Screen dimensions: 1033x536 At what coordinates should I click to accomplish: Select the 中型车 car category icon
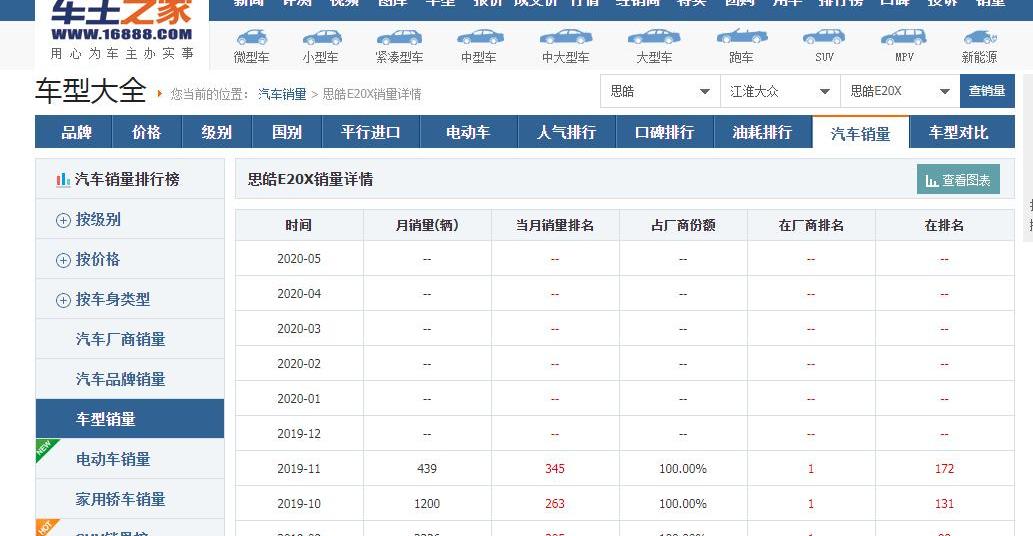click(x=480, y=37)
